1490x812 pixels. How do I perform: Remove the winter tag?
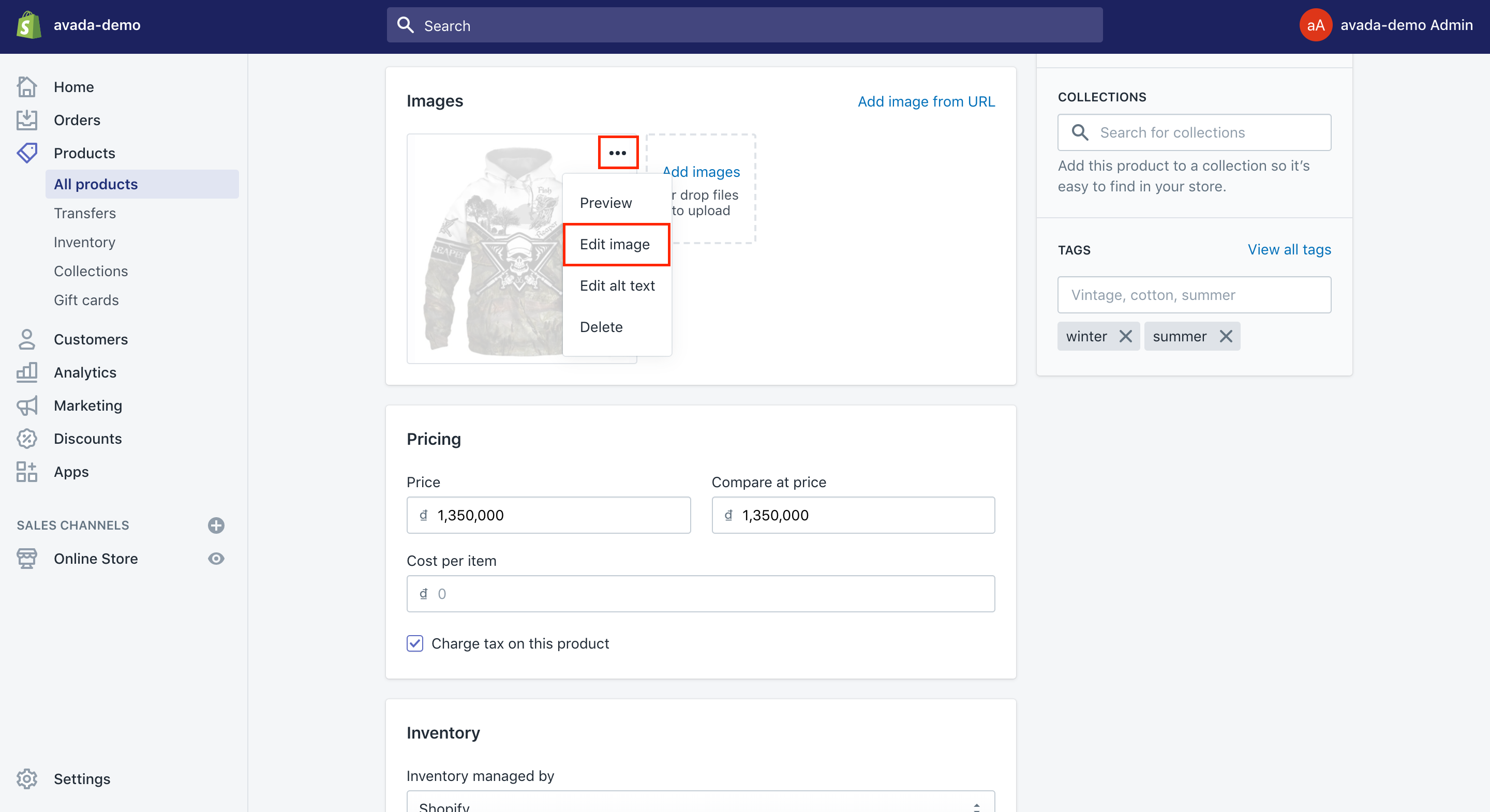click(1124, 336)
